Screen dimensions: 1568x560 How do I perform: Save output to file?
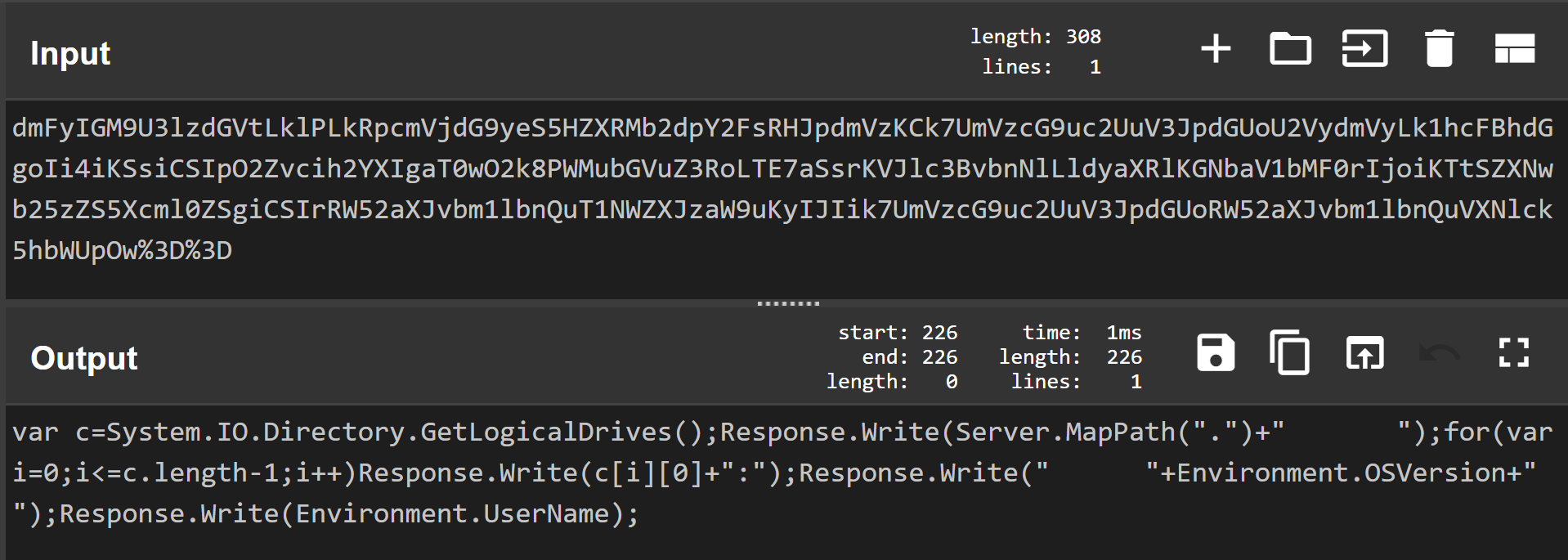click(1216, 354)
